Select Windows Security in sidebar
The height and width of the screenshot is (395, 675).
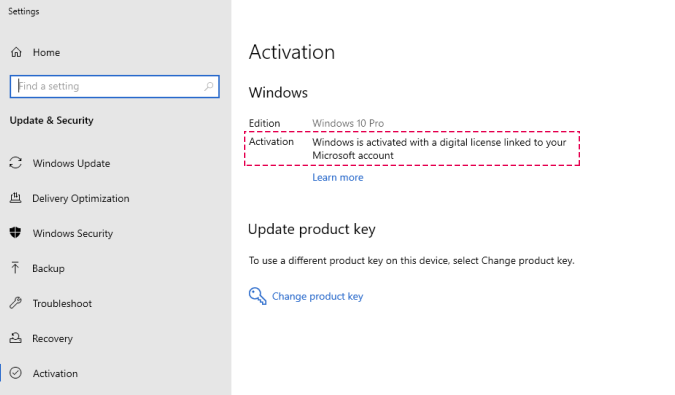73,233
